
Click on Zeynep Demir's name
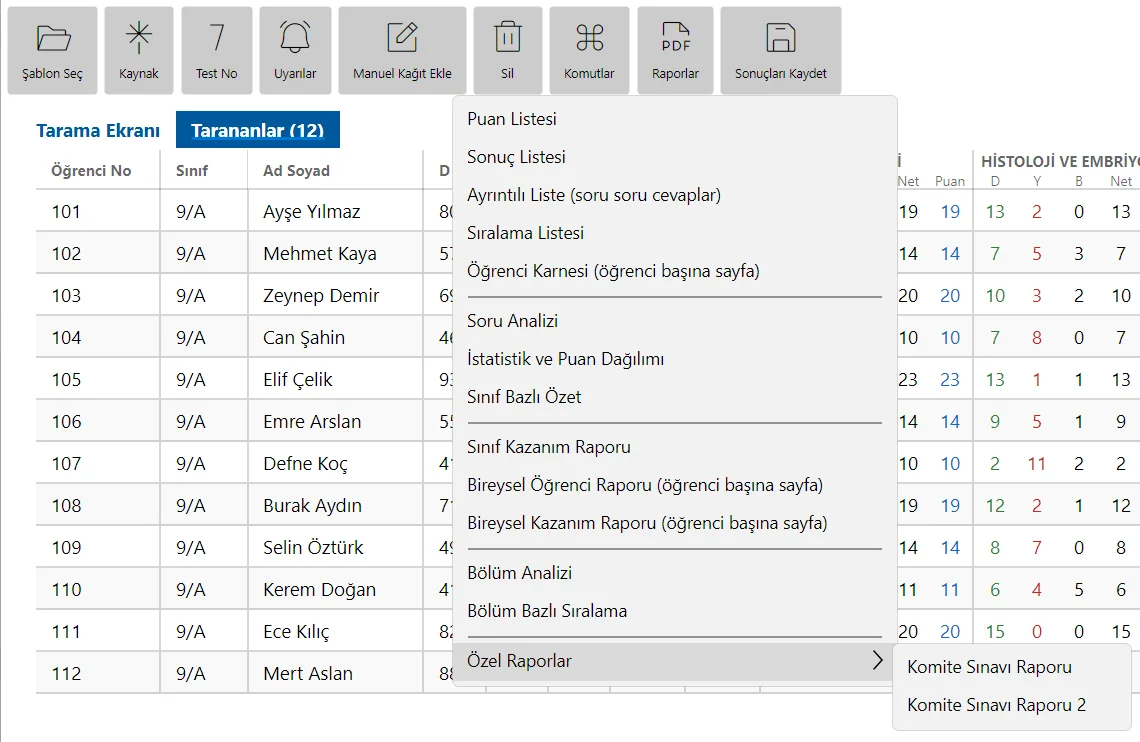[x=321, y=296]
